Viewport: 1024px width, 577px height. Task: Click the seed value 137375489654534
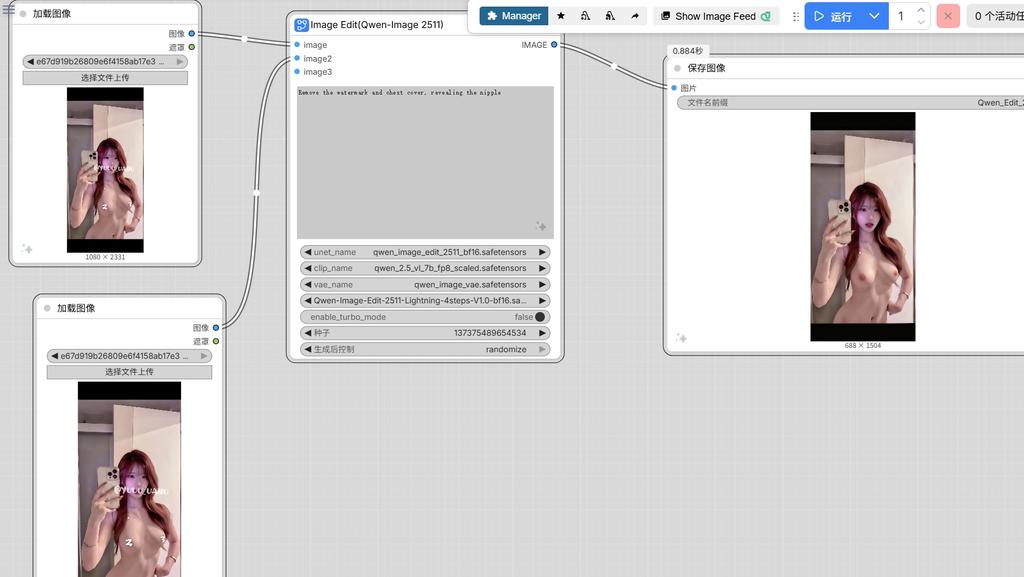490,333
